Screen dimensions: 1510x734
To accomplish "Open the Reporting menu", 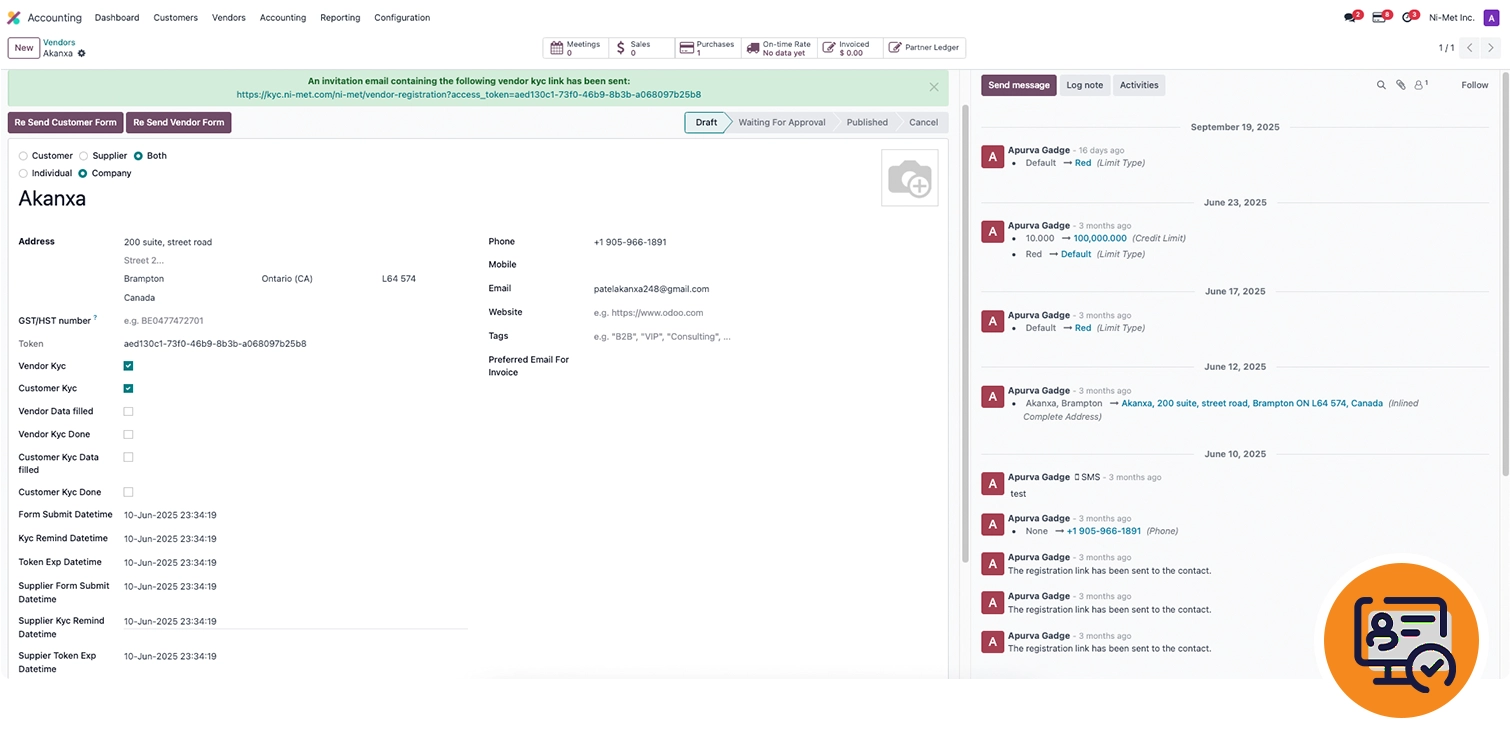I will click(x=340, y=18).
